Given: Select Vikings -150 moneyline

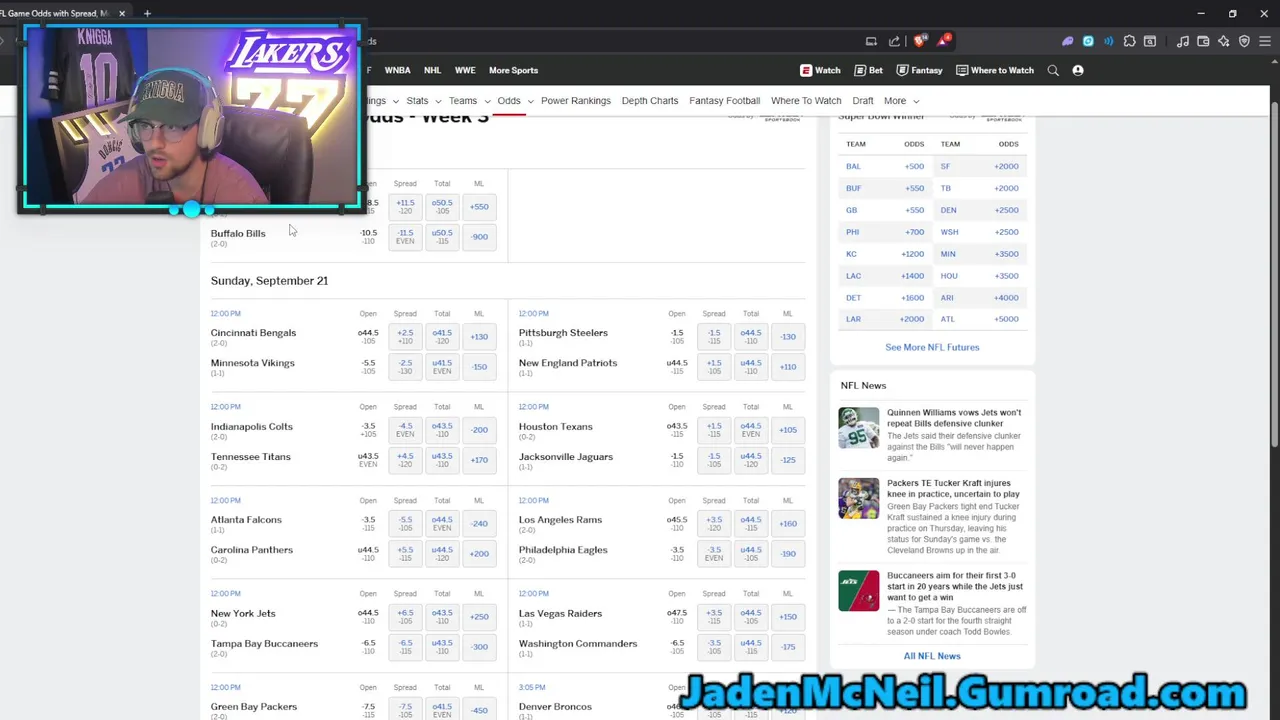Looking at the screenshot, I should (479, 367).
